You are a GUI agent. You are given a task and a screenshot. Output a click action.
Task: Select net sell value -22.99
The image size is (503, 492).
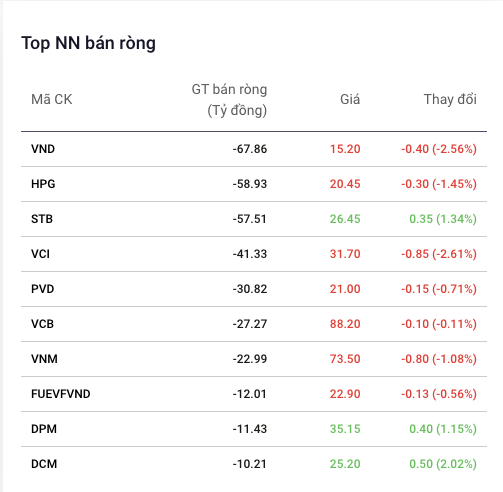[x=250, y=359]
